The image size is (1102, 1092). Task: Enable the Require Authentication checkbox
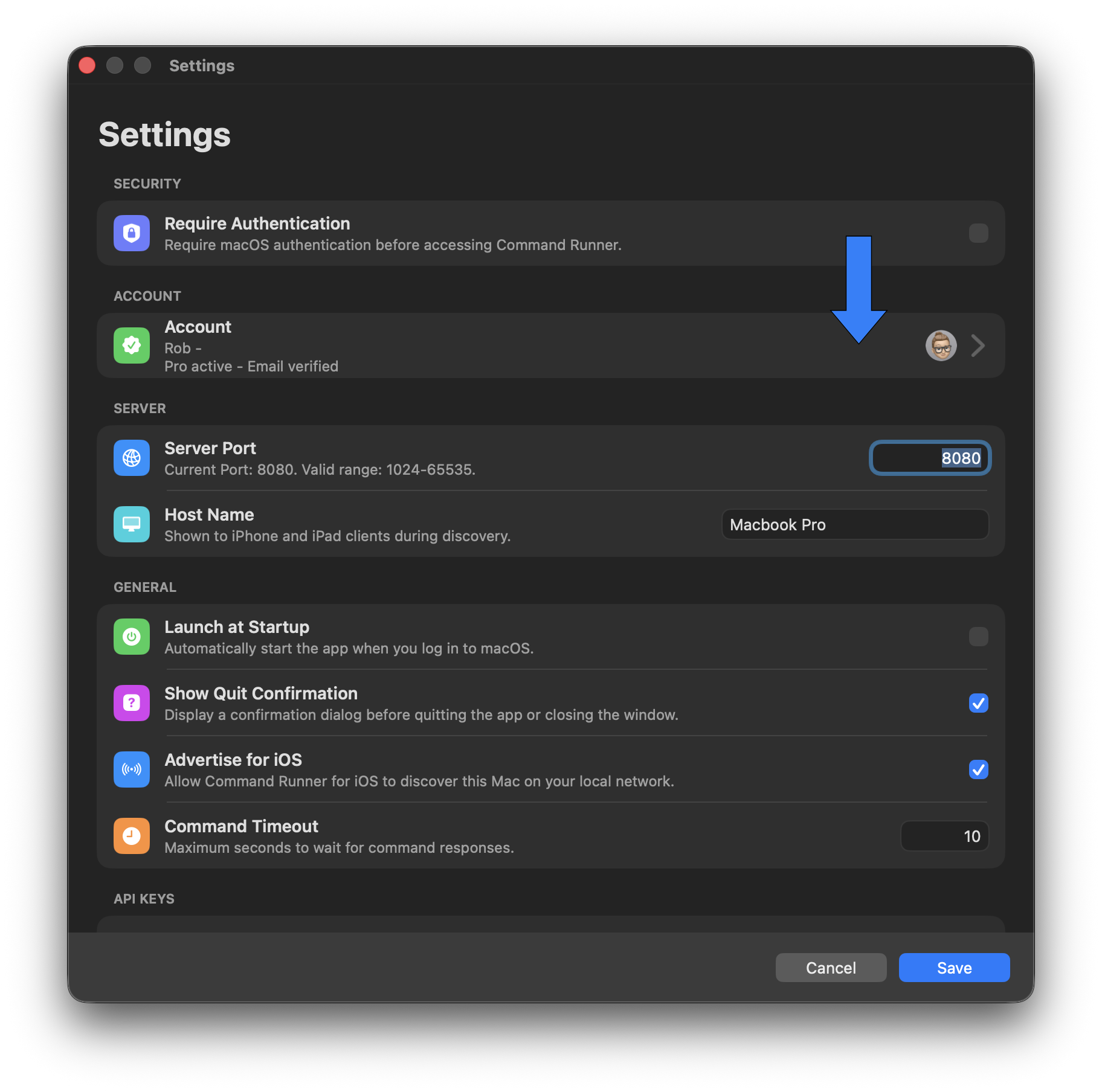pos(978,233)
